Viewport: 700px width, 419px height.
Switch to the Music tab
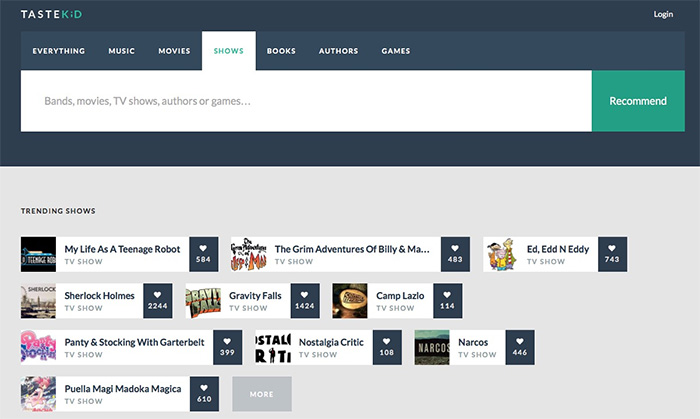[121, 51]
